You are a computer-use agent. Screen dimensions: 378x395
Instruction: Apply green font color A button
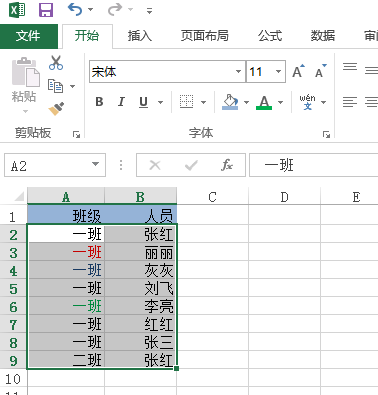pyautogui.click(x=264, y=102)
